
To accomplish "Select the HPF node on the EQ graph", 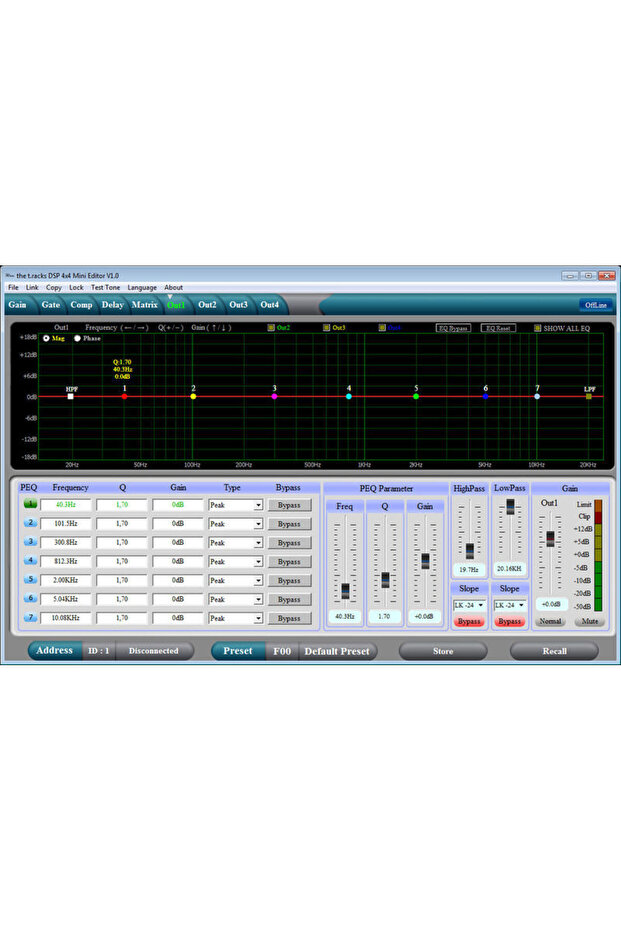I will click(71, 397).
